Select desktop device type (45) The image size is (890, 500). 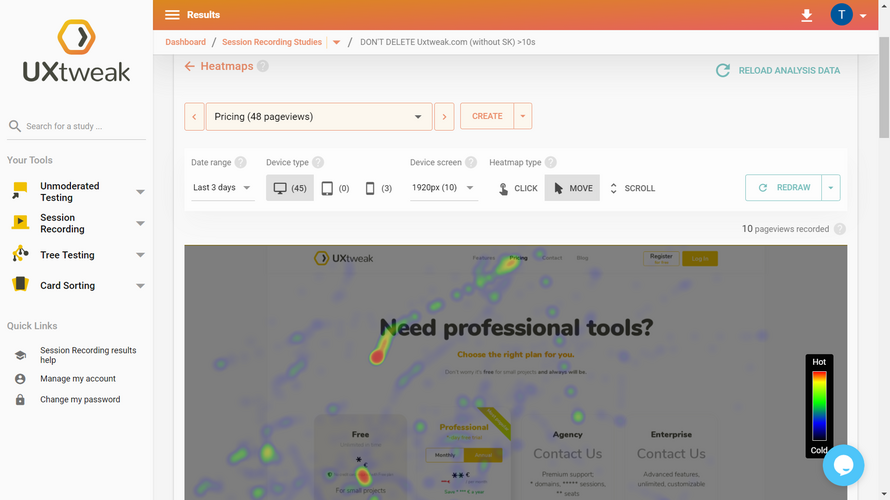tap(290, 188)
